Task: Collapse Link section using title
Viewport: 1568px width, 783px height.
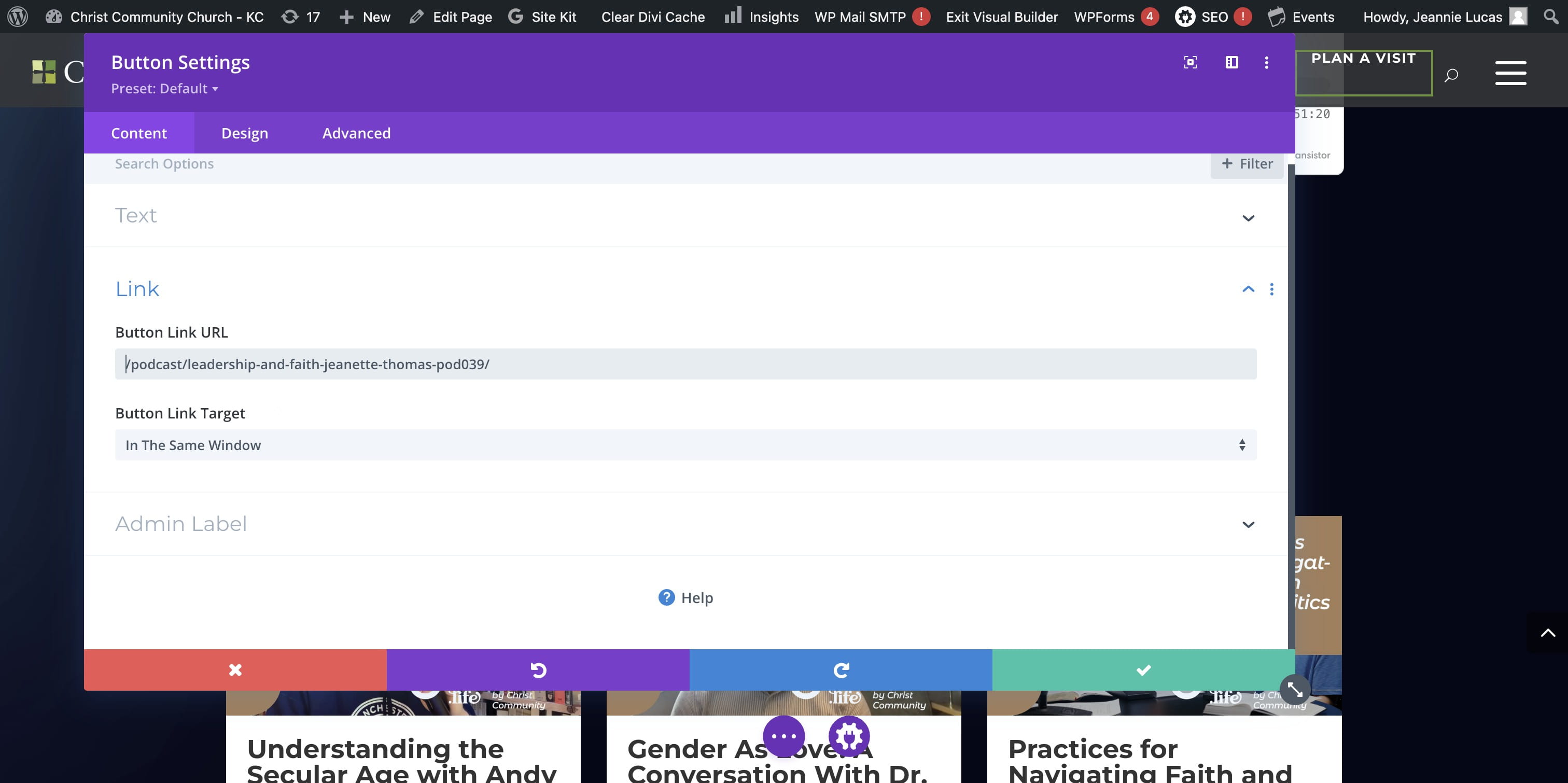Action: (137, 289)
